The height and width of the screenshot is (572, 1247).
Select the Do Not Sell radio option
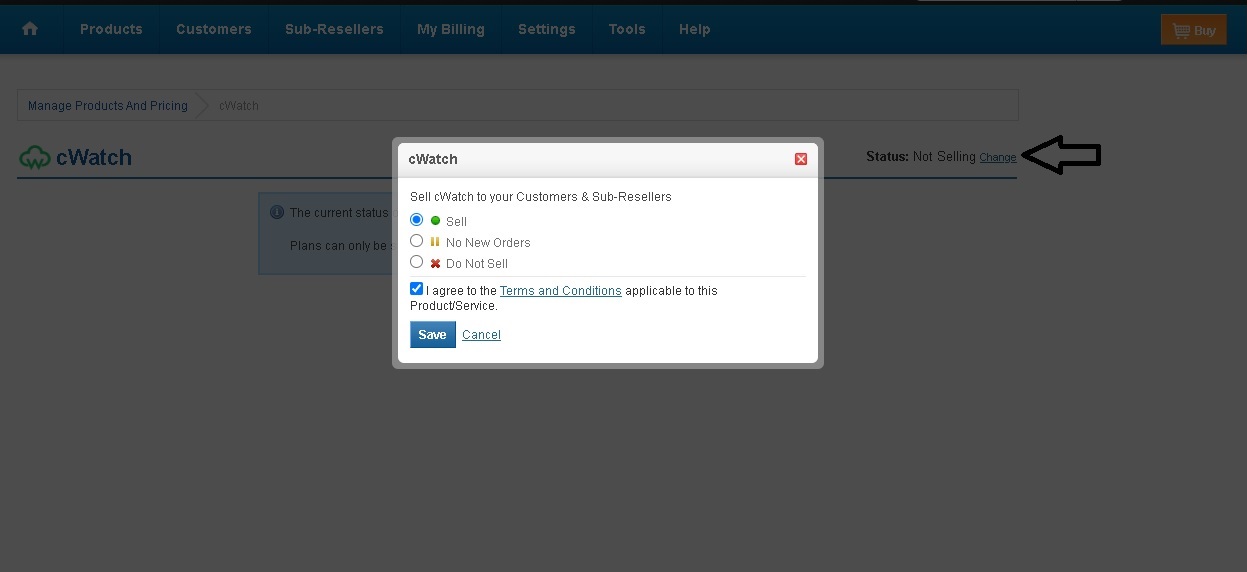(417, 262)
